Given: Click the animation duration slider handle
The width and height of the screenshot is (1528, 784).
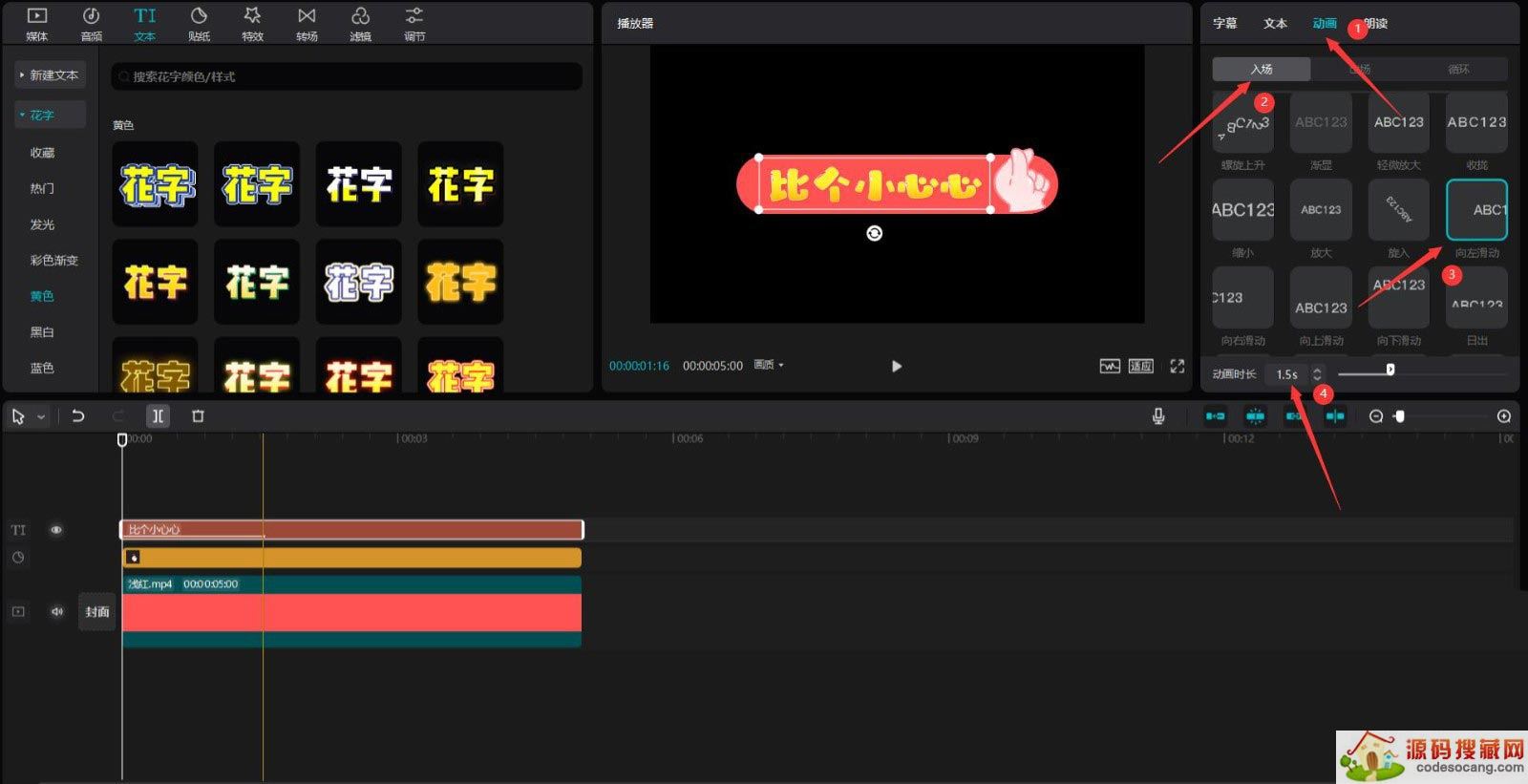Looking at the screenshot, I should [1390, 370].
